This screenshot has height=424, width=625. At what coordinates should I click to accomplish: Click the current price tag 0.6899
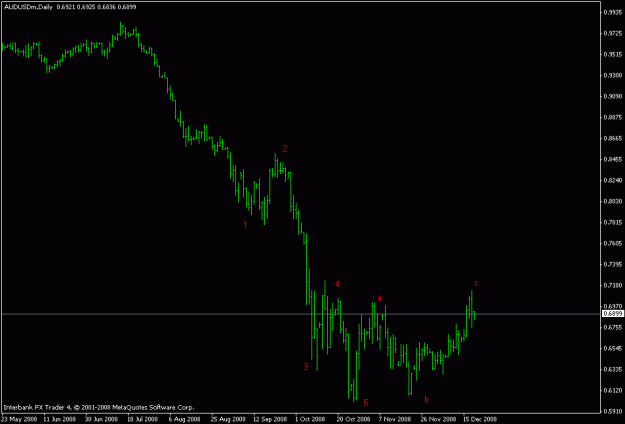click(x=613, y=314)
